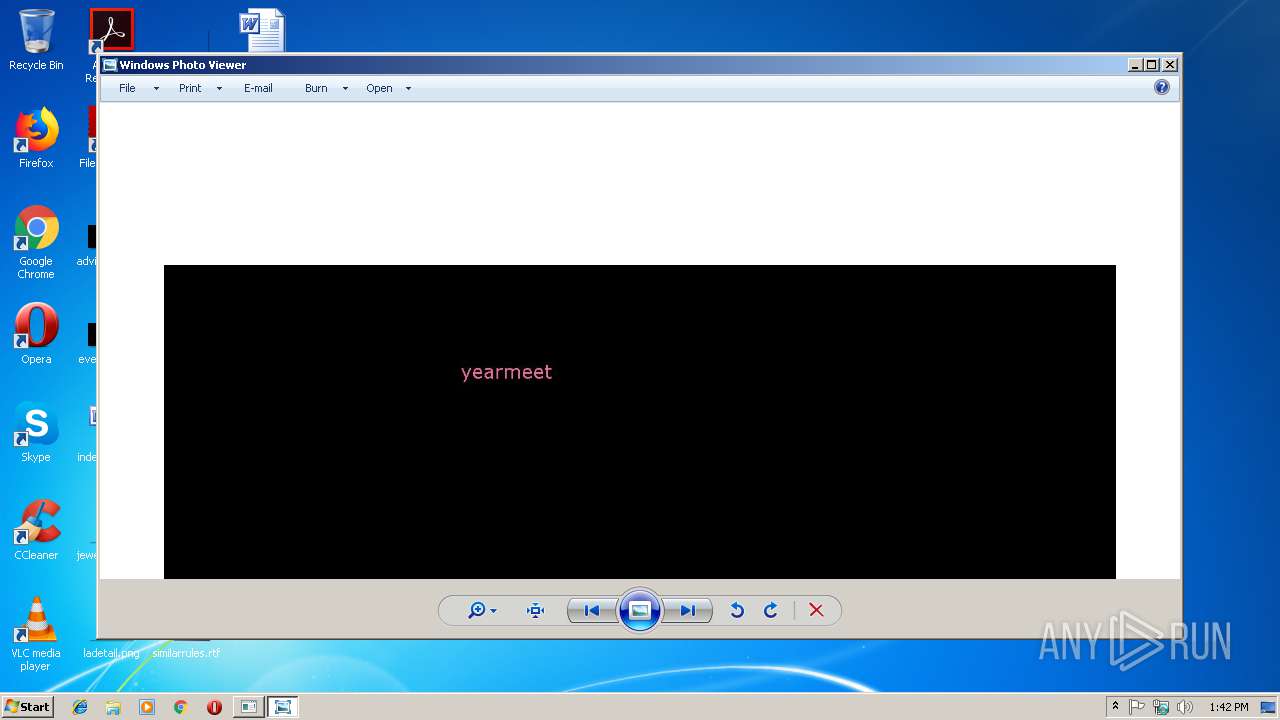Viewport: 1280px width, 720px height.
Task: Open volume control in tray
Action: (x=1185, y=707)
